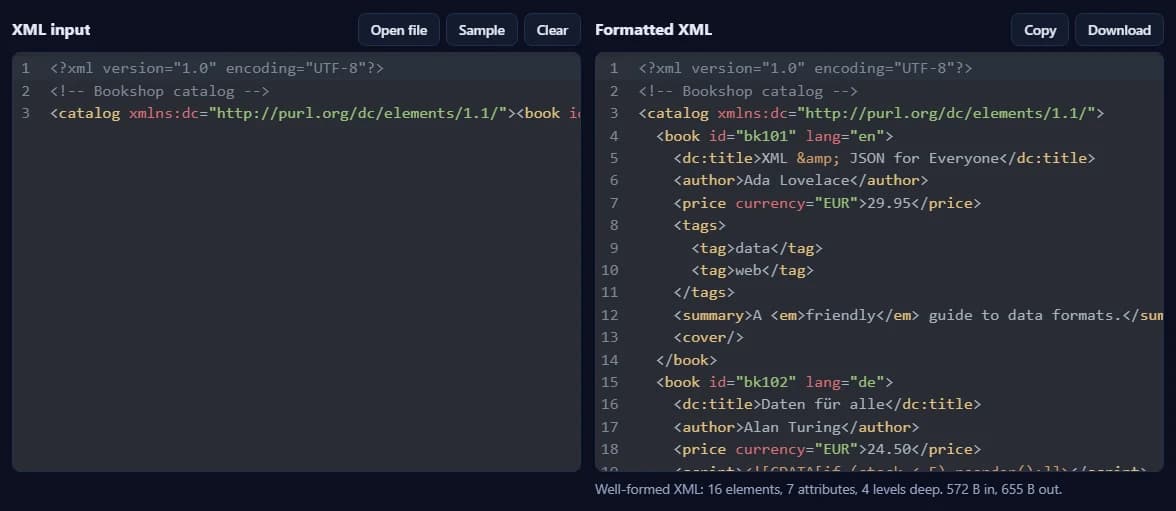1176x511 pixels.
Task: Click the tag web line
Action: pos(752,270)
